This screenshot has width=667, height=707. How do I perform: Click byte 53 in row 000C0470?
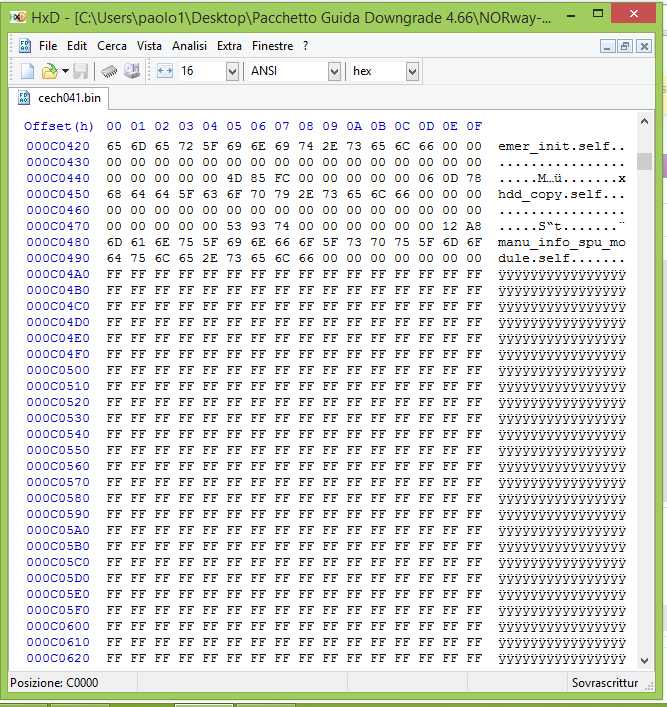pyautogui.click(x=234, y=226)
